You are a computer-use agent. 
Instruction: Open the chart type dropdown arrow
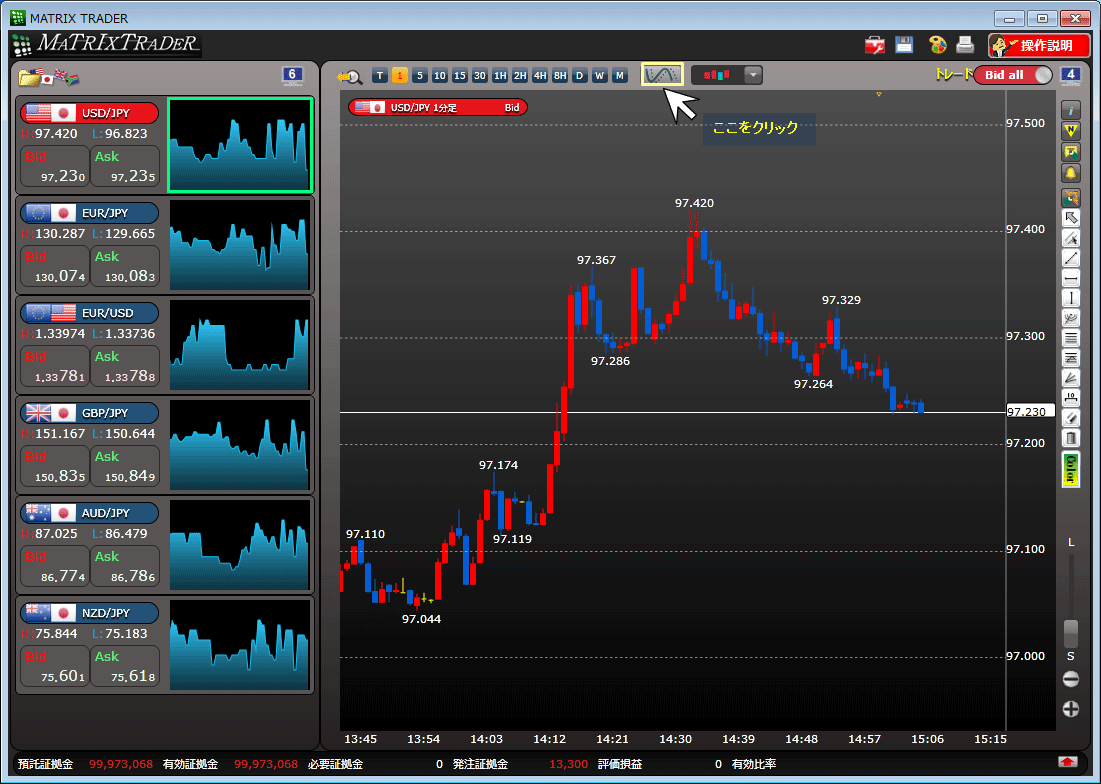click(753, 75)
